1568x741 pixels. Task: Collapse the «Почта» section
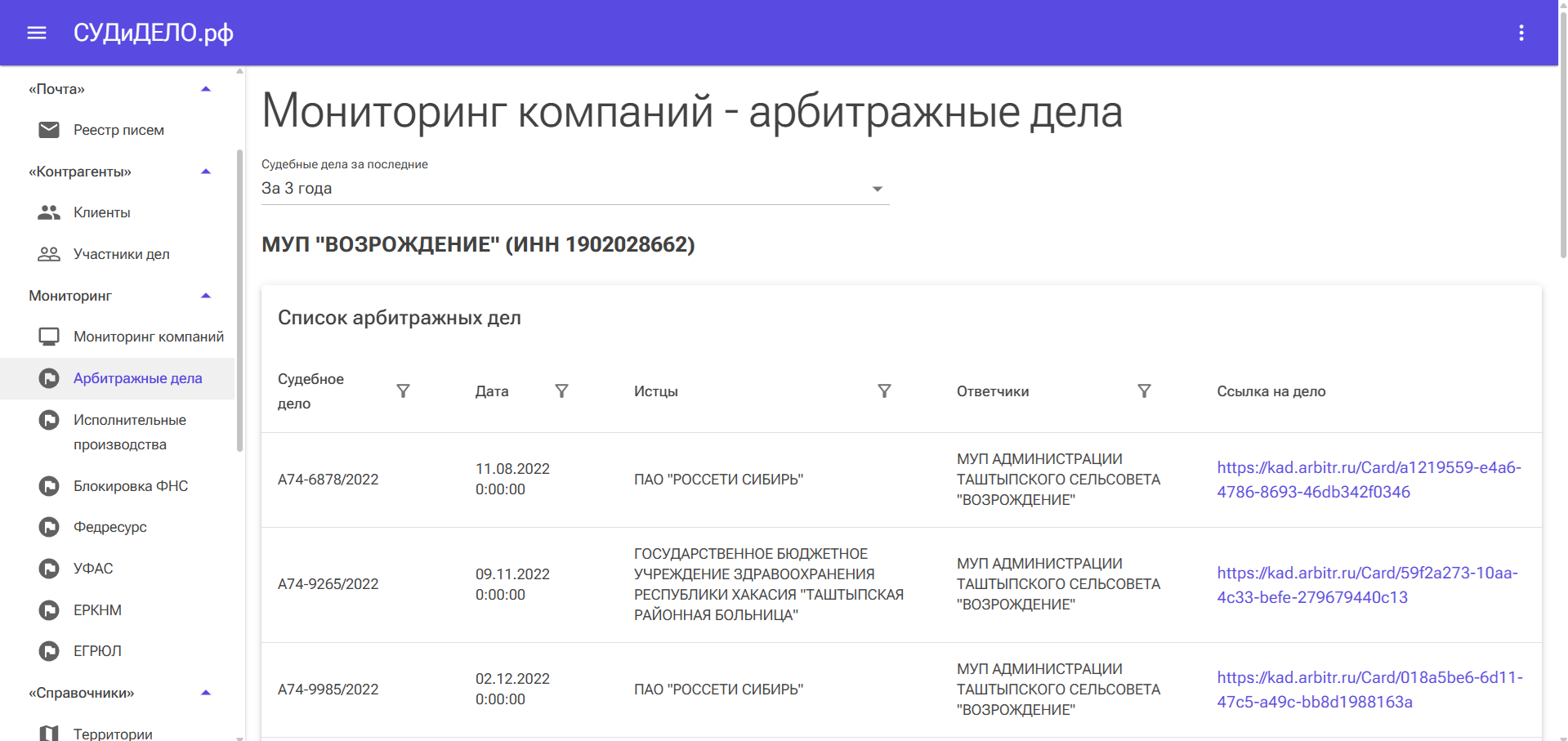point(206,87)
